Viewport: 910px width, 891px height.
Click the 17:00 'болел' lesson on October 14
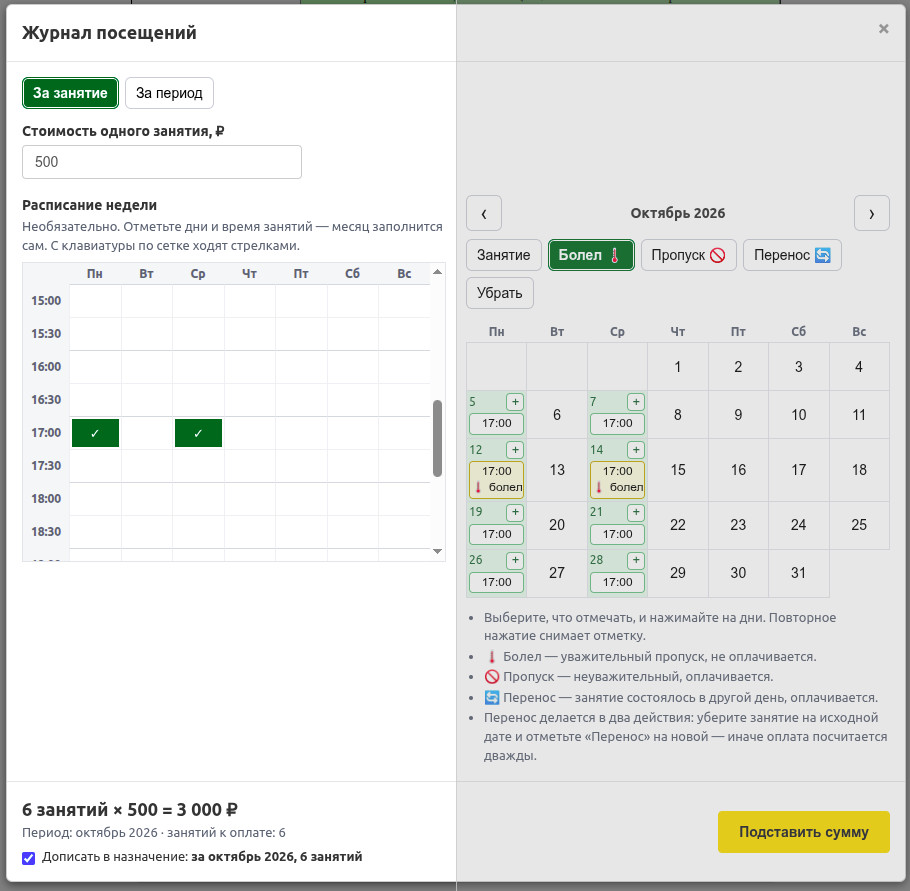tap(618, 479)
